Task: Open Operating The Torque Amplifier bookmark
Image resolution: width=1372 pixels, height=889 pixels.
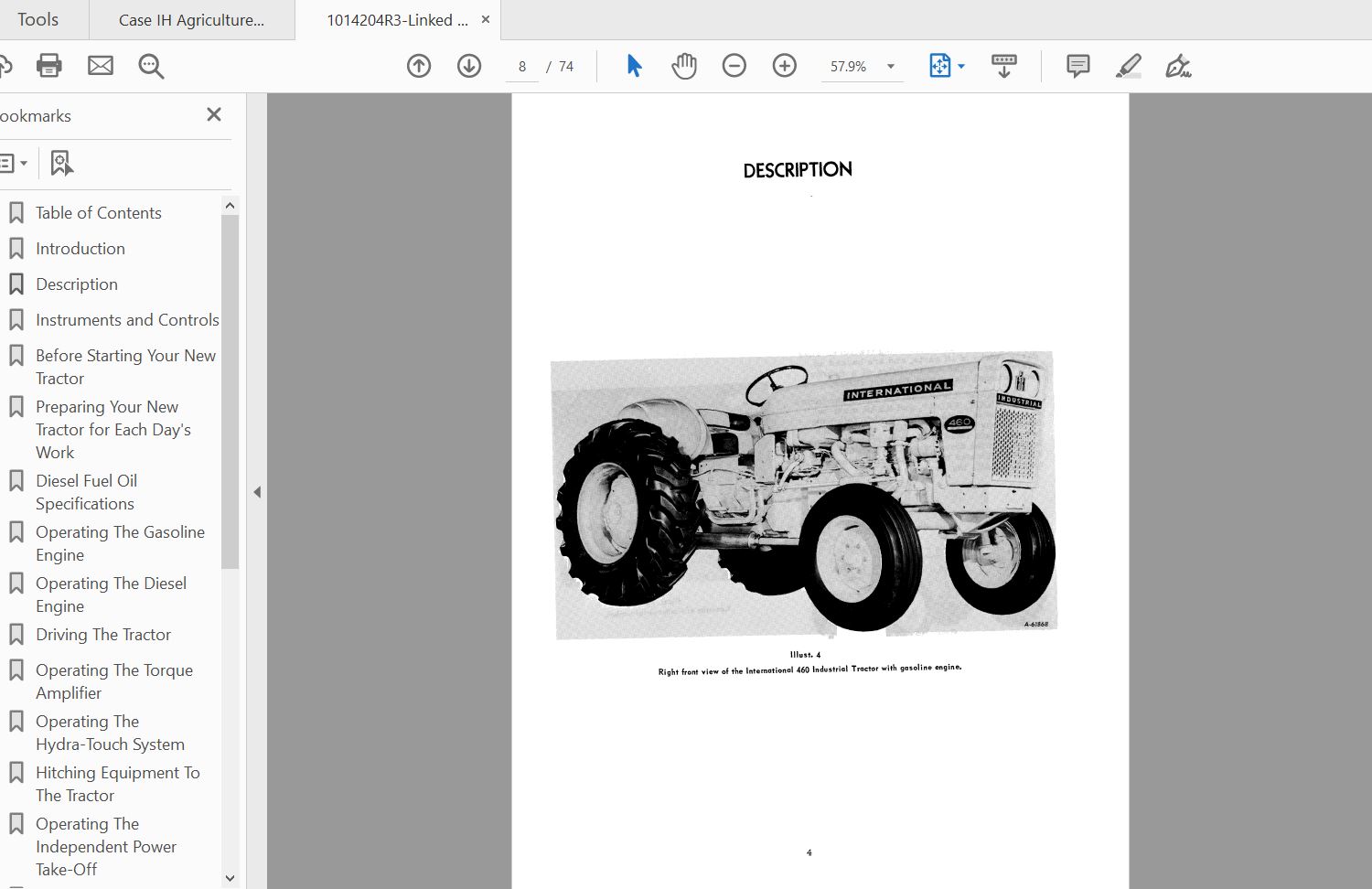Action: (114, 681)
